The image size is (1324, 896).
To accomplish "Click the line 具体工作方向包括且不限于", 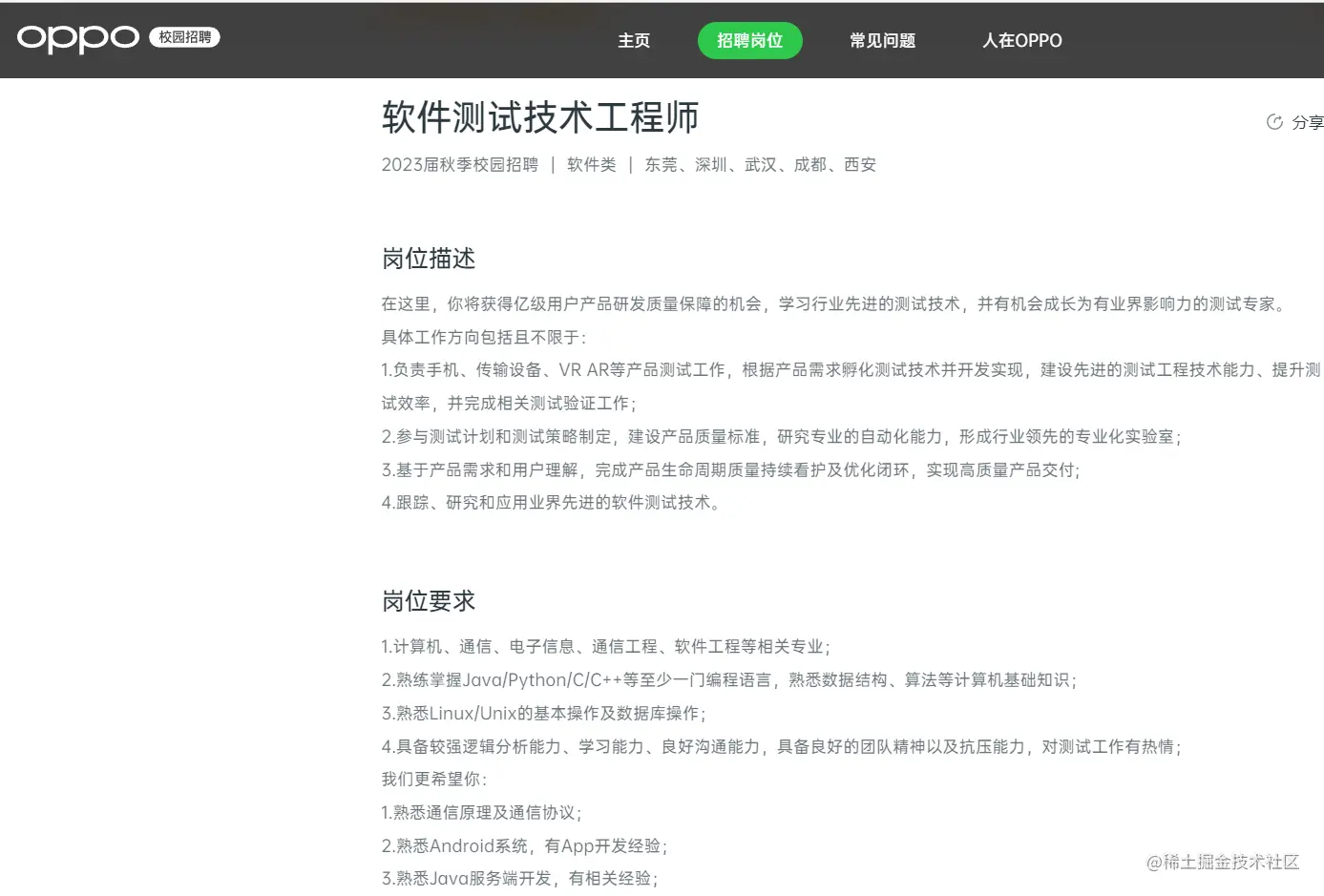I will 485,338.
